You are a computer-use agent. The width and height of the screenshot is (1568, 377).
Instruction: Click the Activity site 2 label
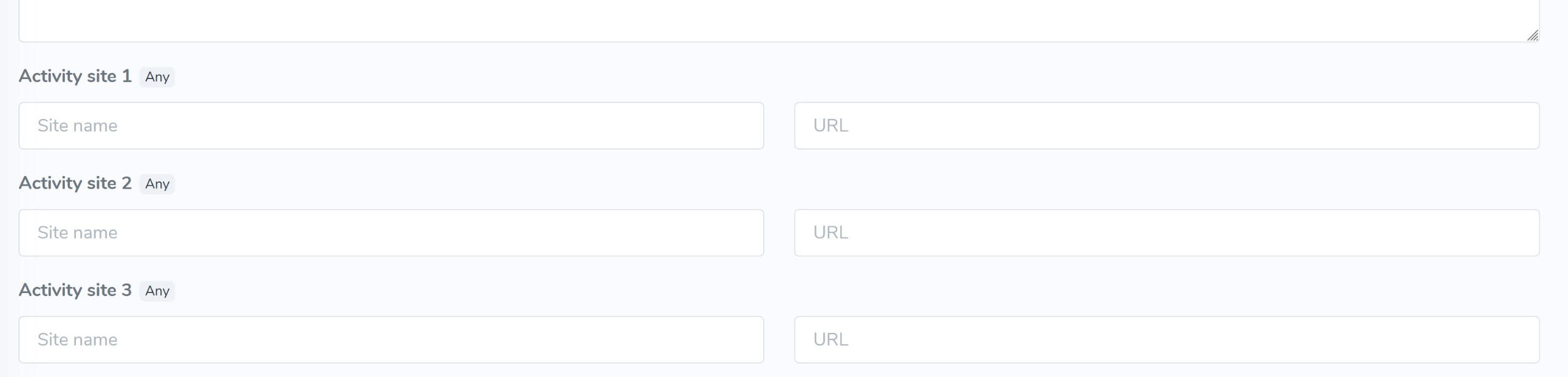coord(75,183)
